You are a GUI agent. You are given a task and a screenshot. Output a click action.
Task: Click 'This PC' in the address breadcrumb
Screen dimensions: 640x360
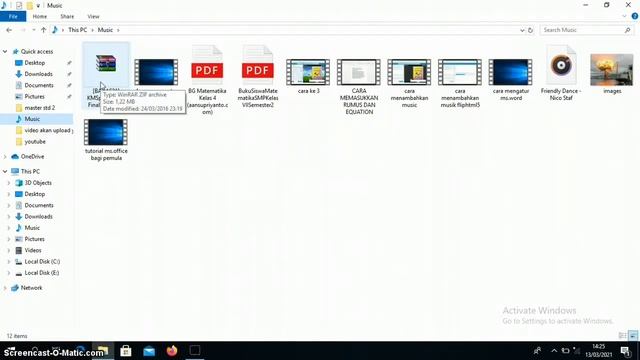pos(78,30)
